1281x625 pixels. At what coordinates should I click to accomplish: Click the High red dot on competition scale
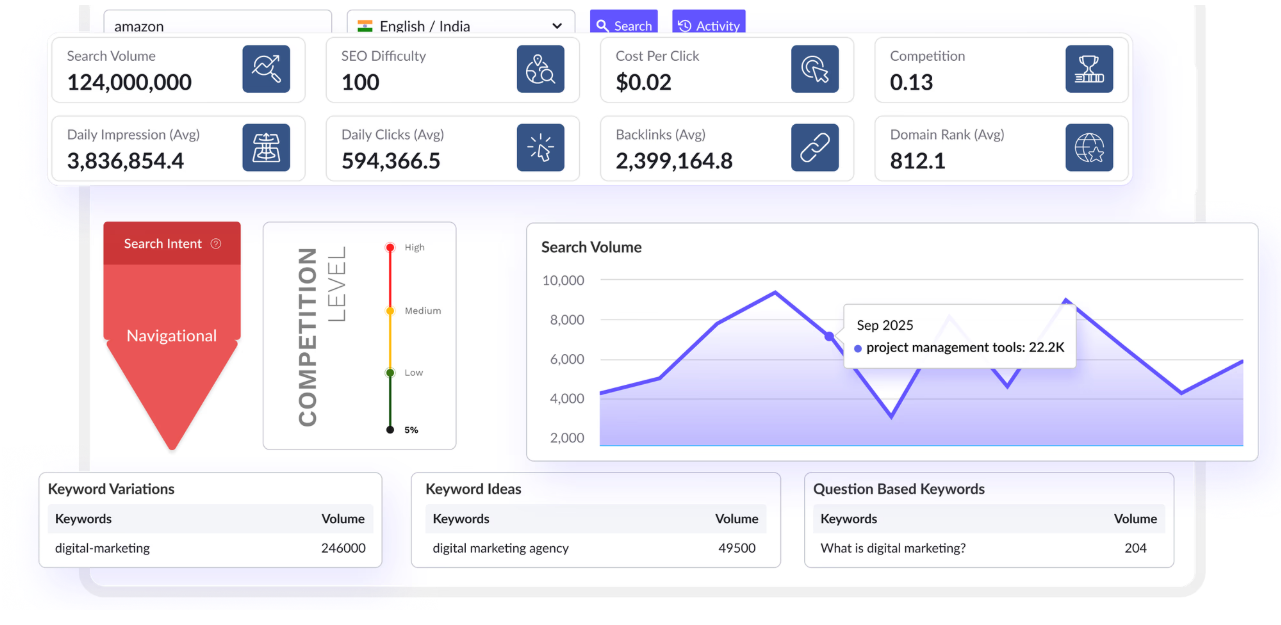click(390, 247)
